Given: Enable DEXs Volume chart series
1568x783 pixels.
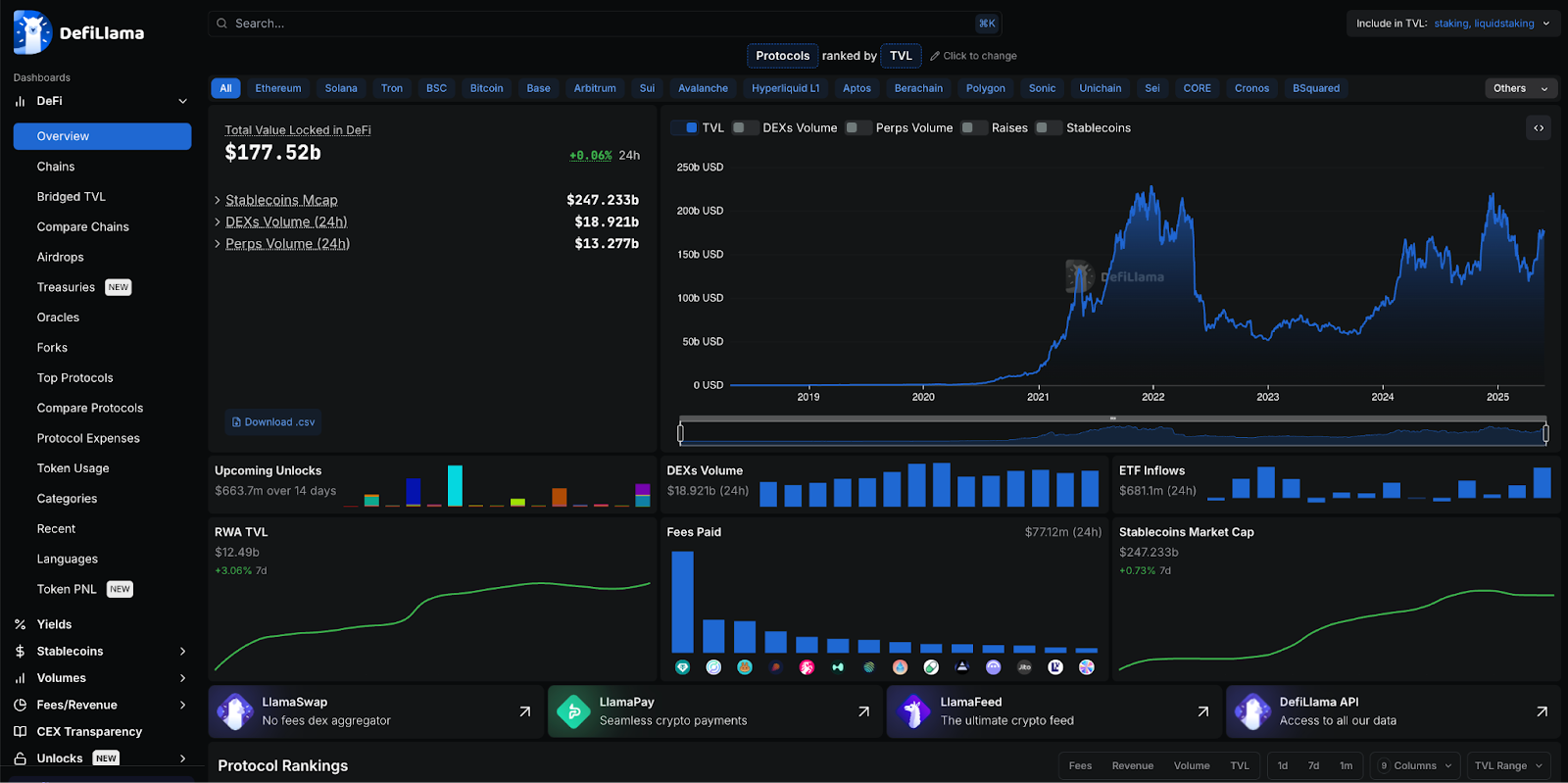Looking at the screenshot, I should pos(746,127).
